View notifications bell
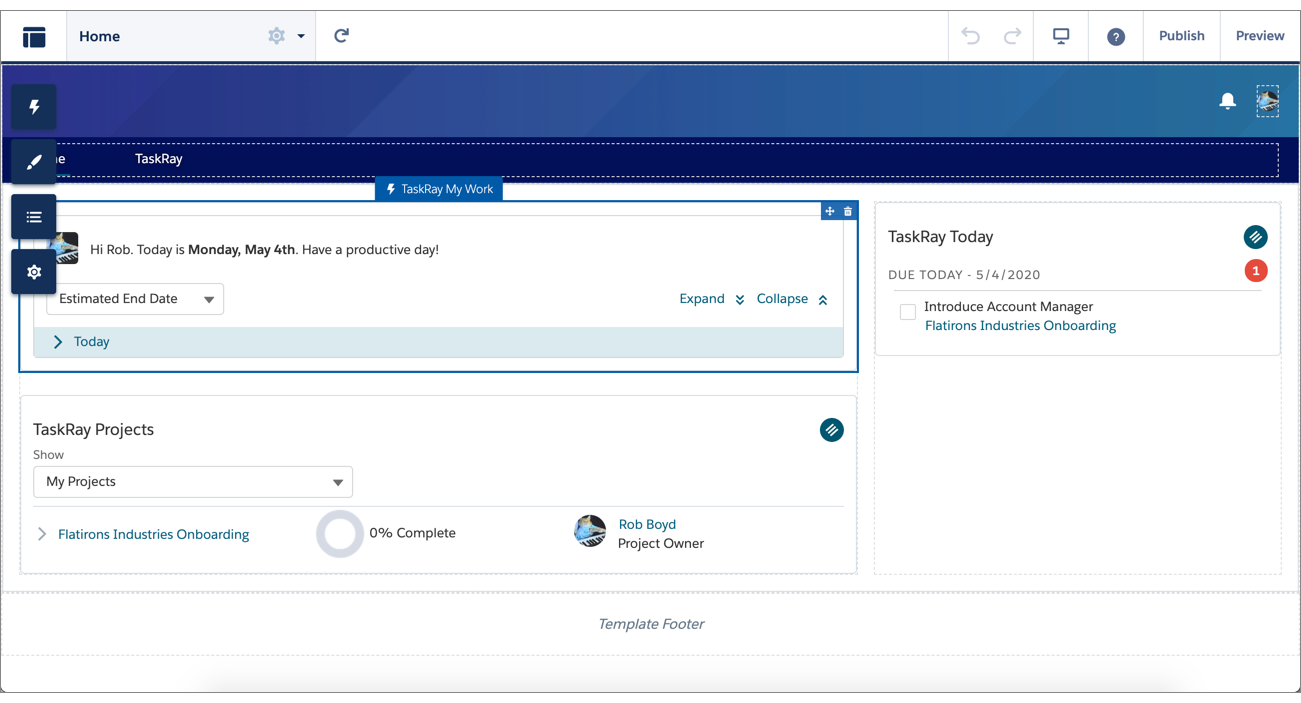Viewport: 1301px width, 703px height. click(x=1227, y=101)
